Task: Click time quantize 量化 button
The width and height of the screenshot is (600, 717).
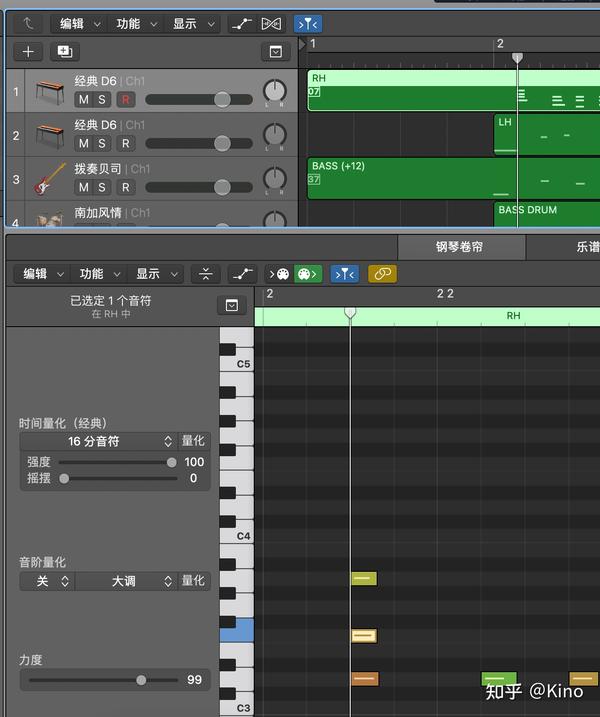Action: coord(193,441)
